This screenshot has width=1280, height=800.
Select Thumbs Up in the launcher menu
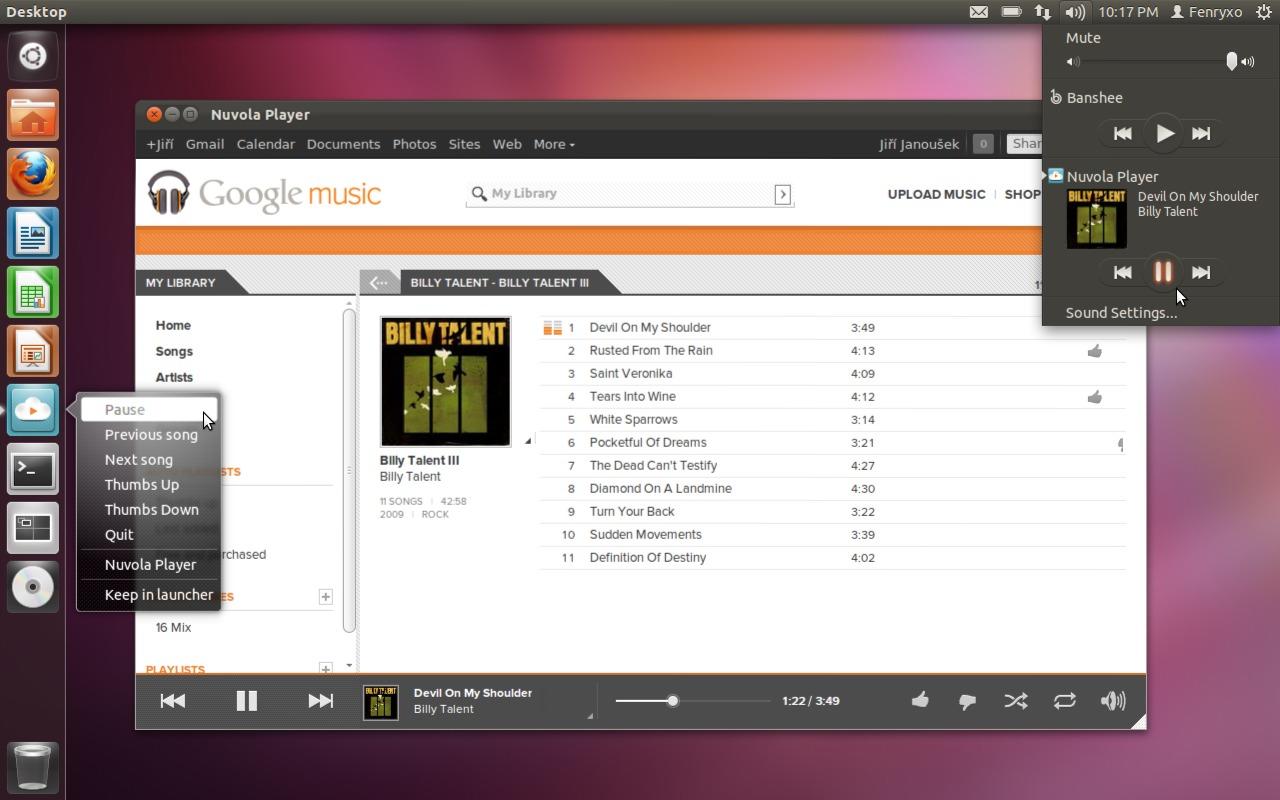point(142,485)
